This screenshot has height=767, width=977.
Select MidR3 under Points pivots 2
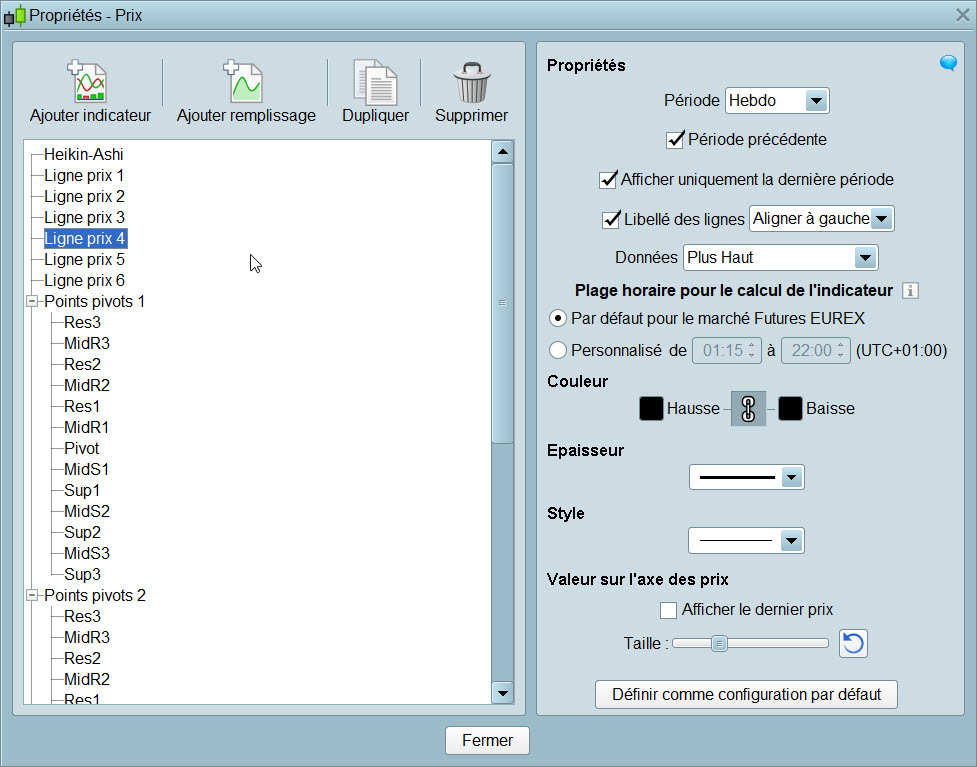coord(87,637)
